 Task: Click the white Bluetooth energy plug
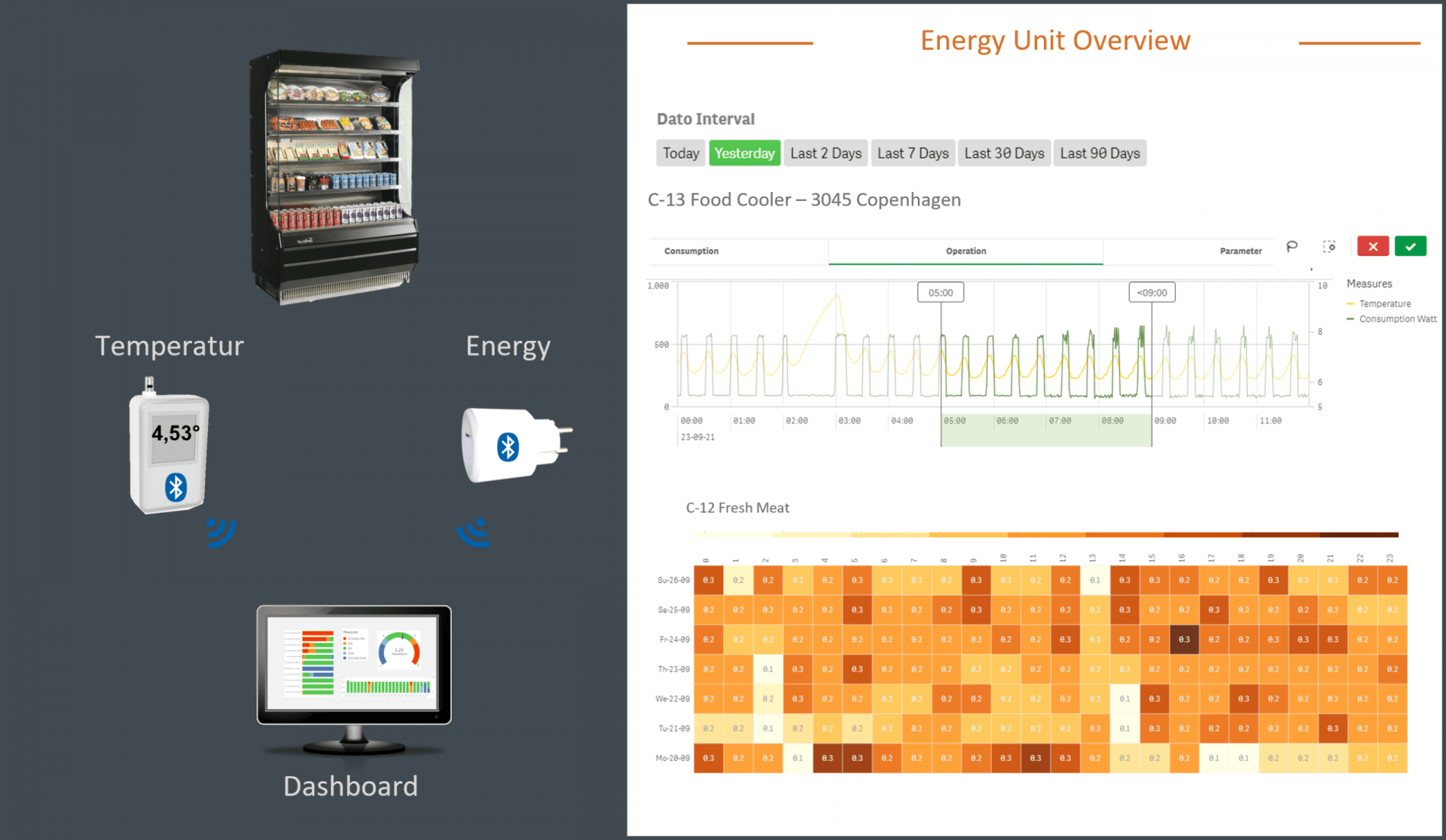[516, 444]
